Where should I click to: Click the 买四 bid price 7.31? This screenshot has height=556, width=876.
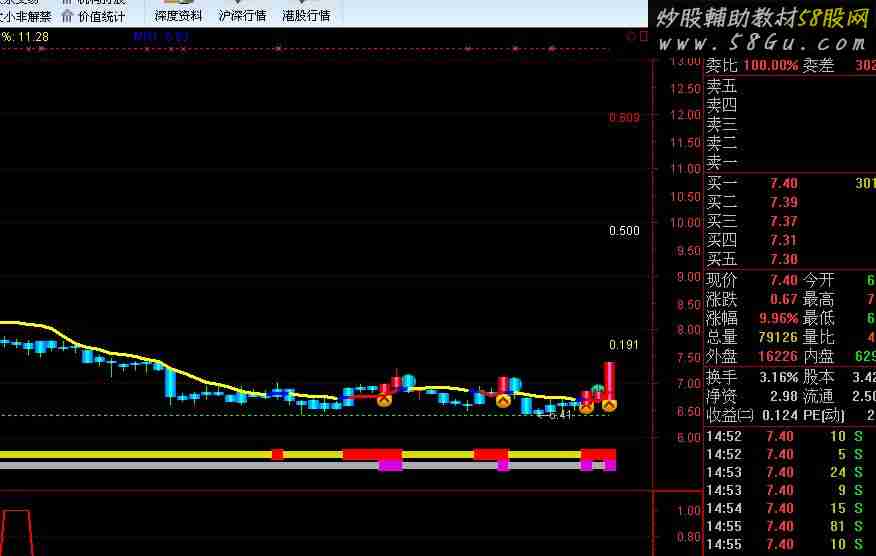tap(783, 240)
